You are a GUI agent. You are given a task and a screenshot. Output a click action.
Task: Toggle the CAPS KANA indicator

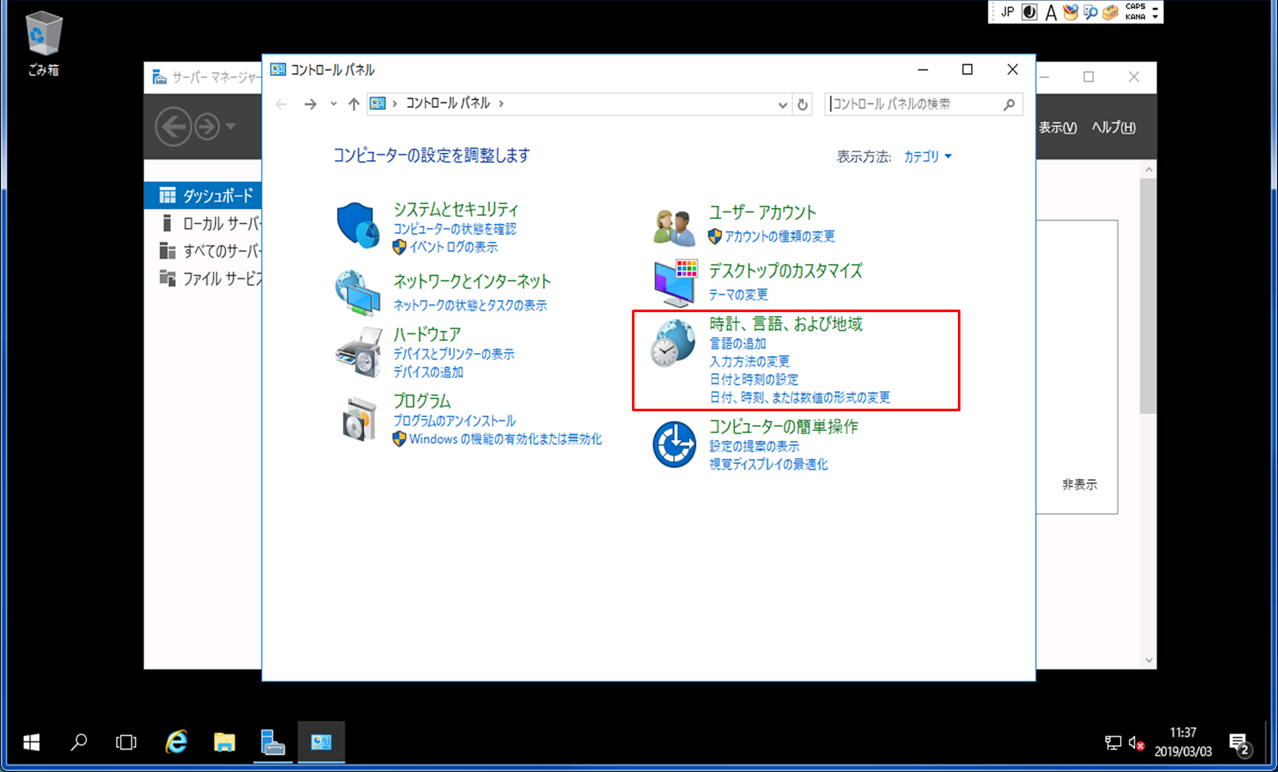point(1133,11)
